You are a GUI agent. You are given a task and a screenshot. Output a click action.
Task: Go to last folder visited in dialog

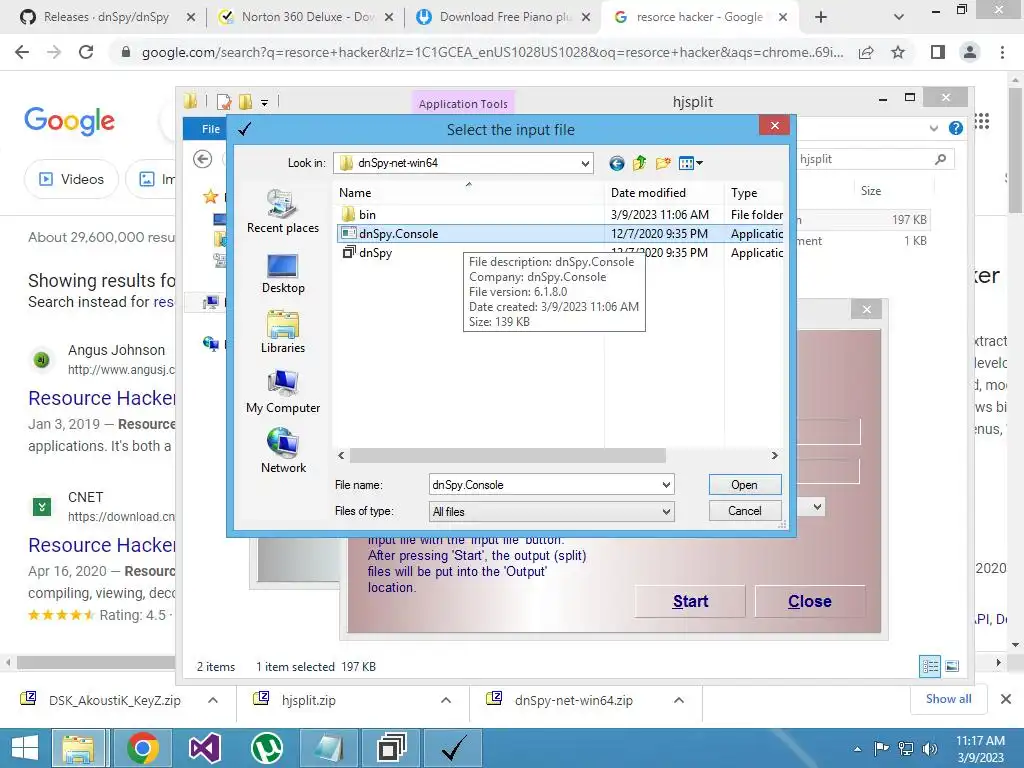pos(616,163)
